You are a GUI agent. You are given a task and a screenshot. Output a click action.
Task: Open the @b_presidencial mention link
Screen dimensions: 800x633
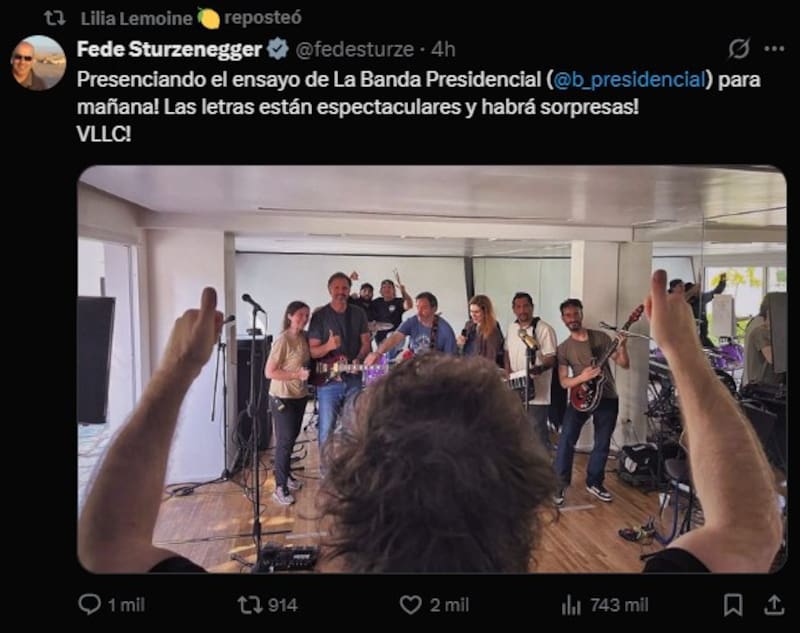[x=629, y=79]
